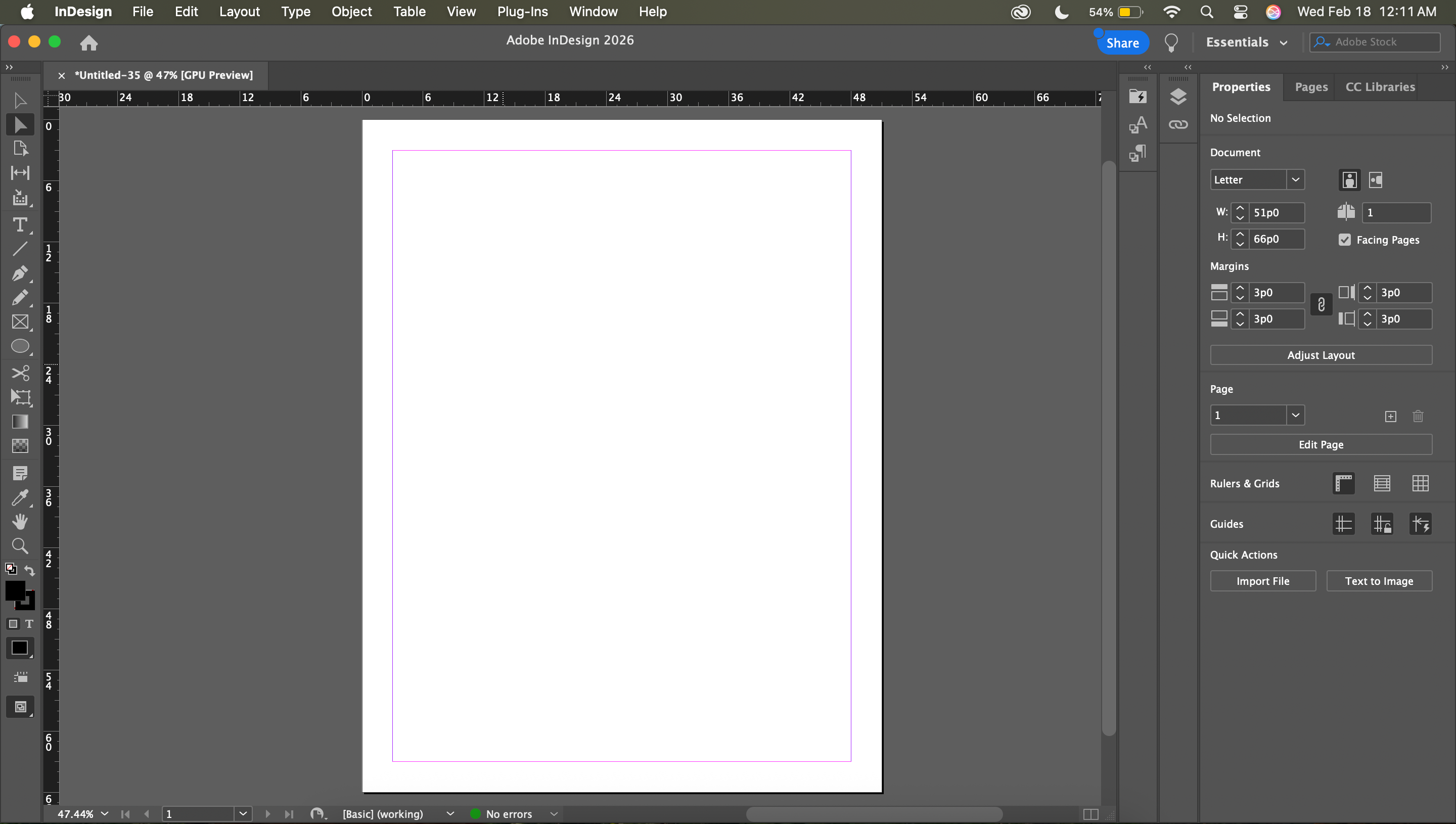Select the Gap tool
Screen dimensions: 1456x824
20,172
